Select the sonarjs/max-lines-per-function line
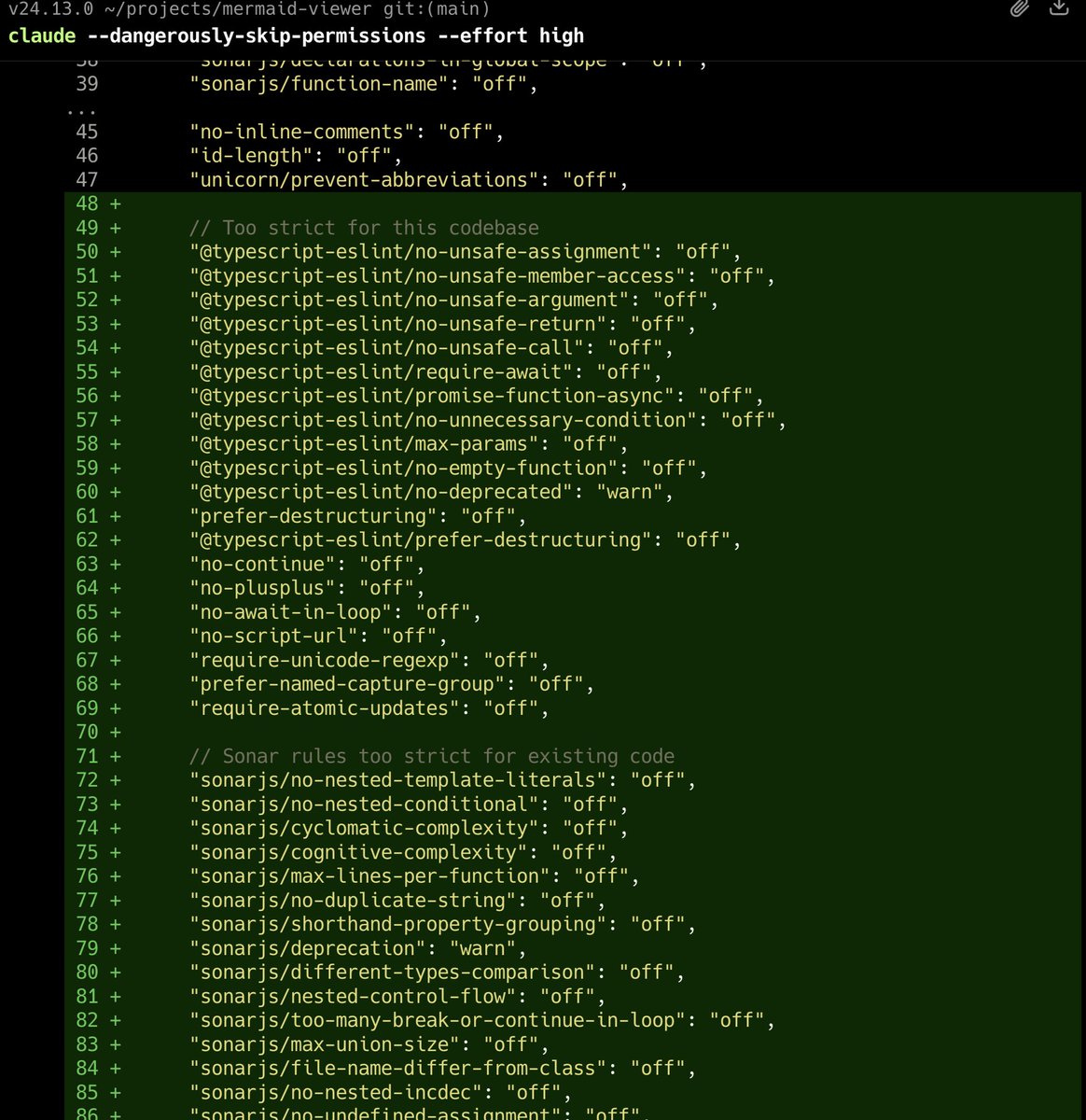This screenshot has height=1120, width=1086. coord(414,877)
